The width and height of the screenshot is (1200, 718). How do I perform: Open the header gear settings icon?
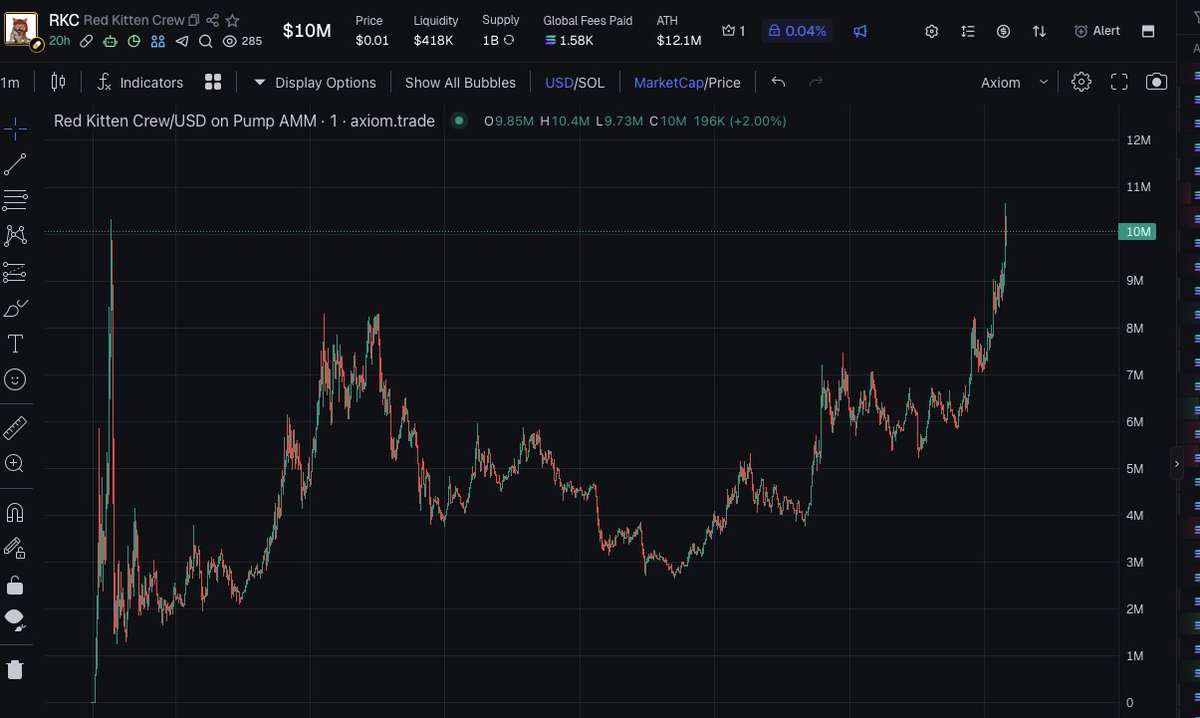(x=931, y=31)
